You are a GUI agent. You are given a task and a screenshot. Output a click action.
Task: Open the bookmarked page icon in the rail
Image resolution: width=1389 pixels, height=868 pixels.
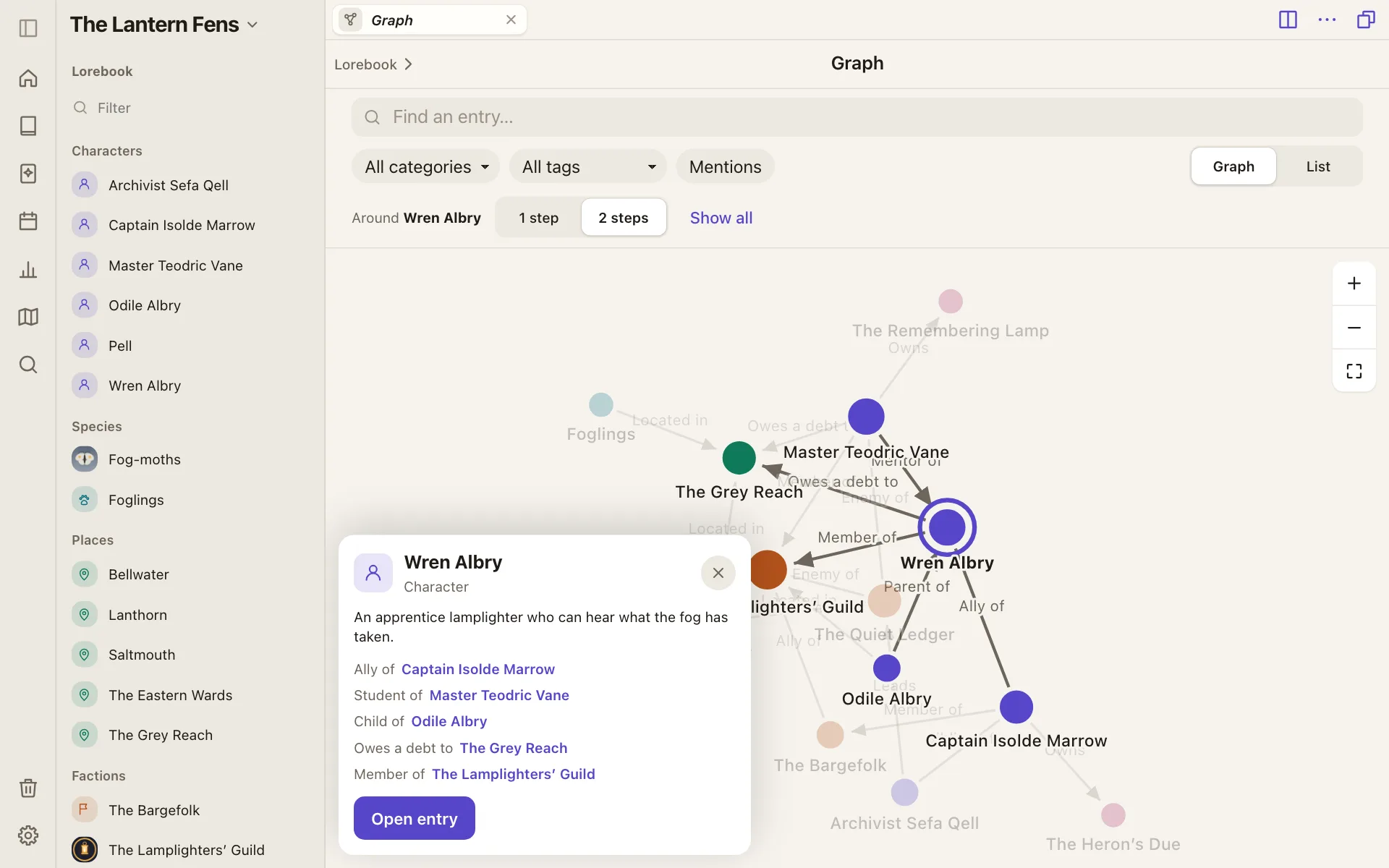28,174
